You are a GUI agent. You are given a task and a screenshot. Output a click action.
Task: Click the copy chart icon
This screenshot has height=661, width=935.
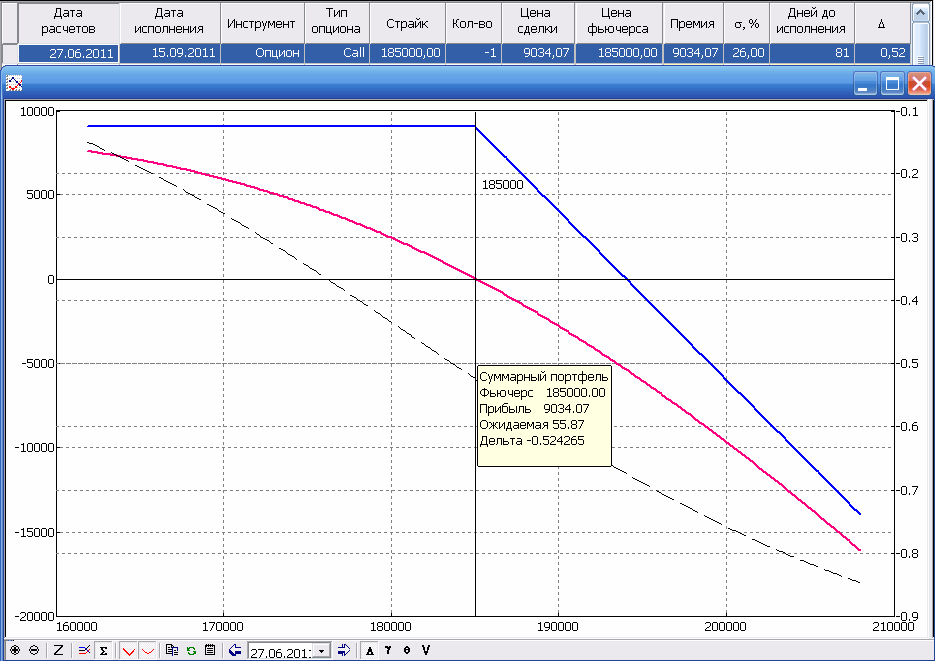(172, 650)
